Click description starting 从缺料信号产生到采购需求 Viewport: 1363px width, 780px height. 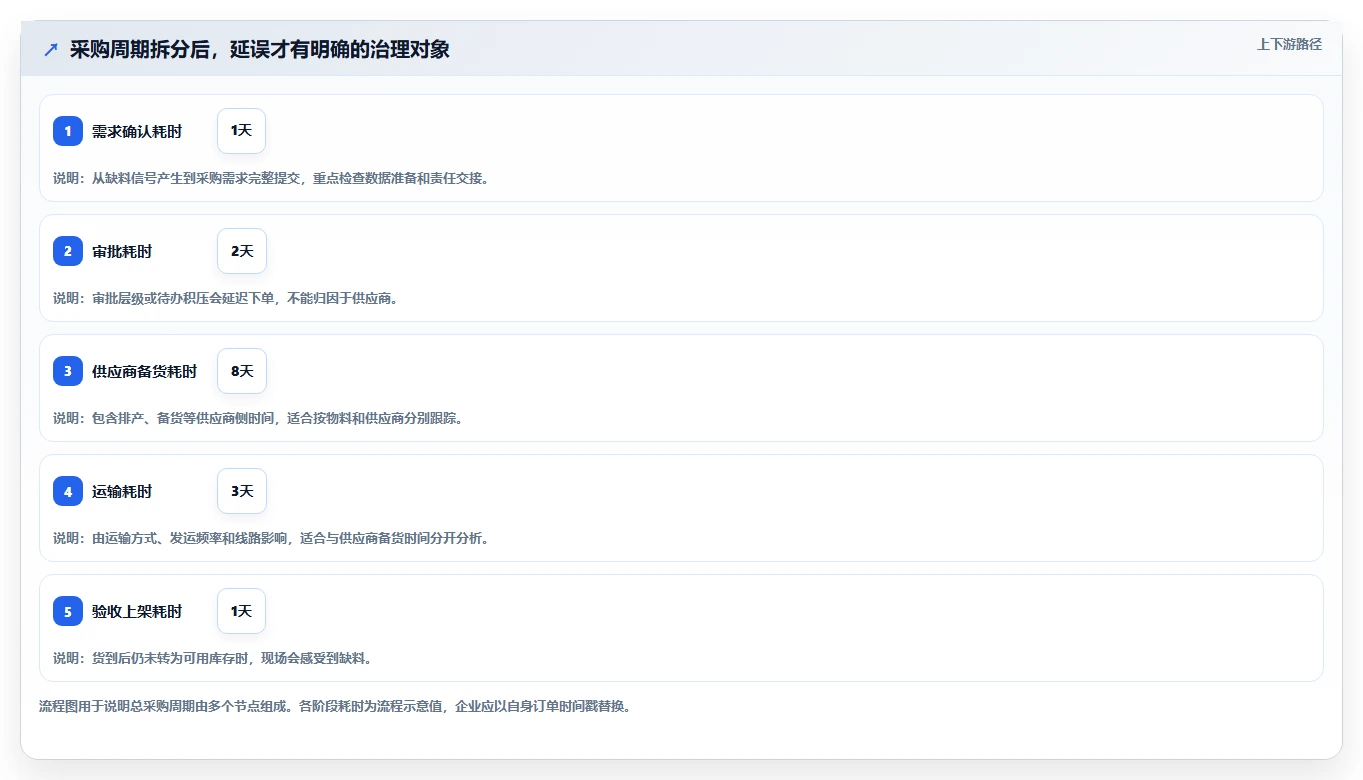coord(271,178)
